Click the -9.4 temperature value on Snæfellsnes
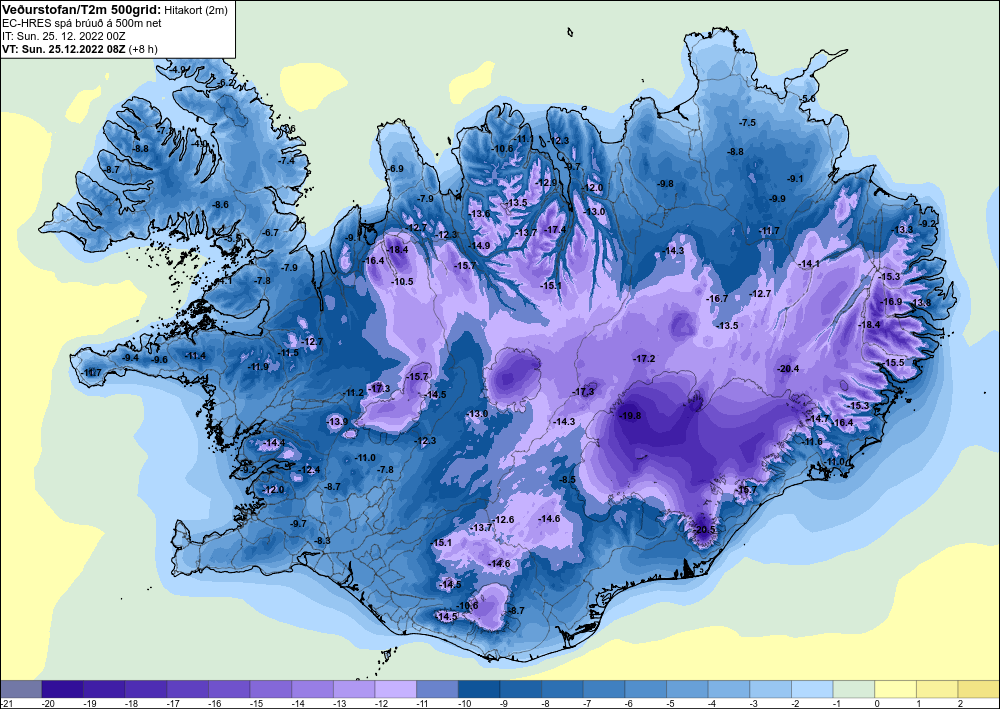Image resolution: width=1000 pixels, height=709 pixels. 130,358
